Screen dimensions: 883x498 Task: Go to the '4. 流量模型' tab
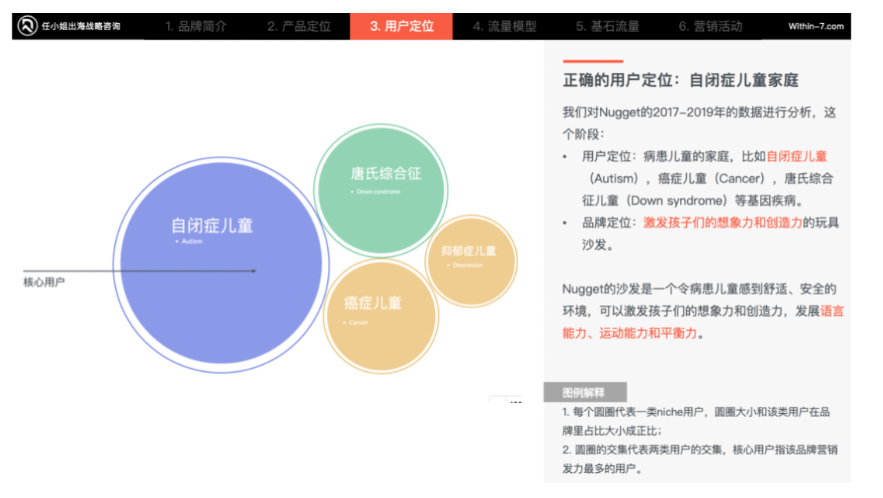pos(504,26)
